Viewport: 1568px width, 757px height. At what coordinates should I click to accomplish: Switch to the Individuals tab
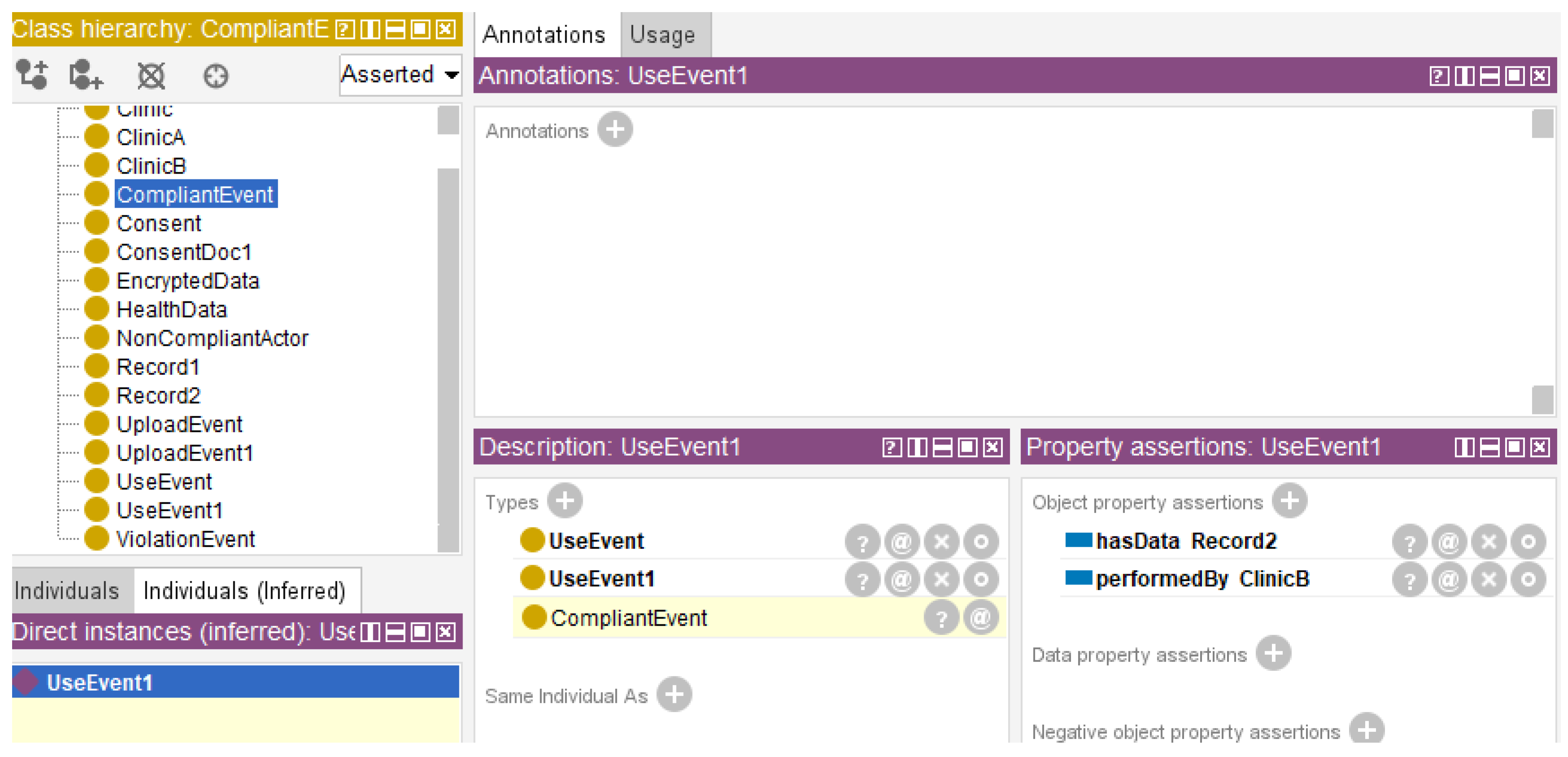(67, 590)
